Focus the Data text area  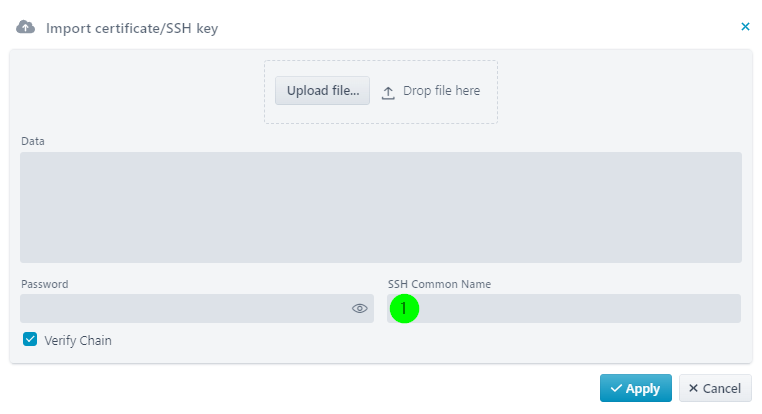[381, 207]
